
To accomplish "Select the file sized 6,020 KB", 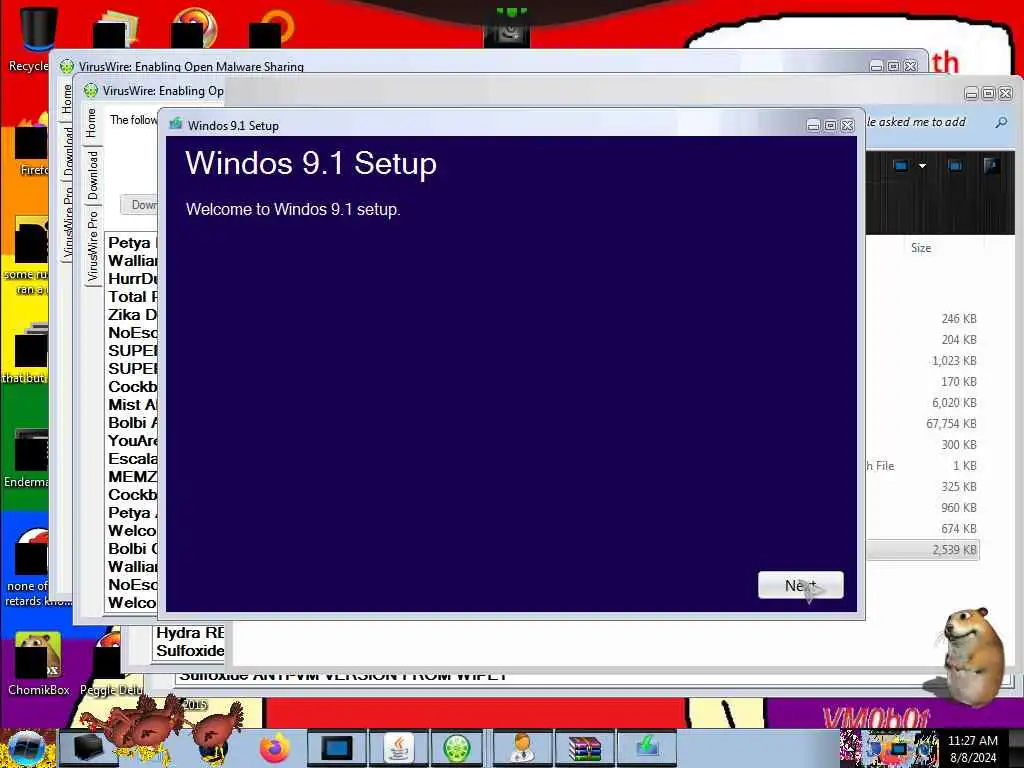I will point(923,403).
